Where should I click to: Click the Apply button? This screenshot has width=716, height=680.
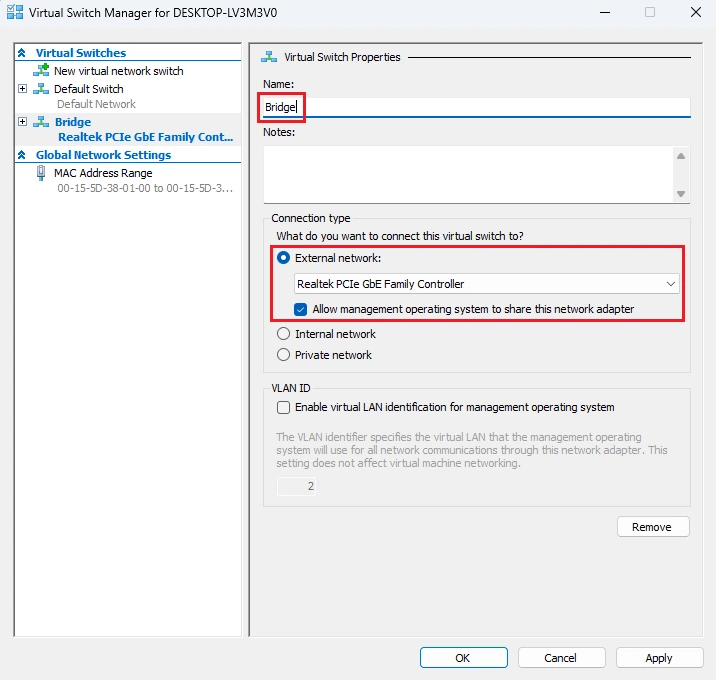[659, 658]
